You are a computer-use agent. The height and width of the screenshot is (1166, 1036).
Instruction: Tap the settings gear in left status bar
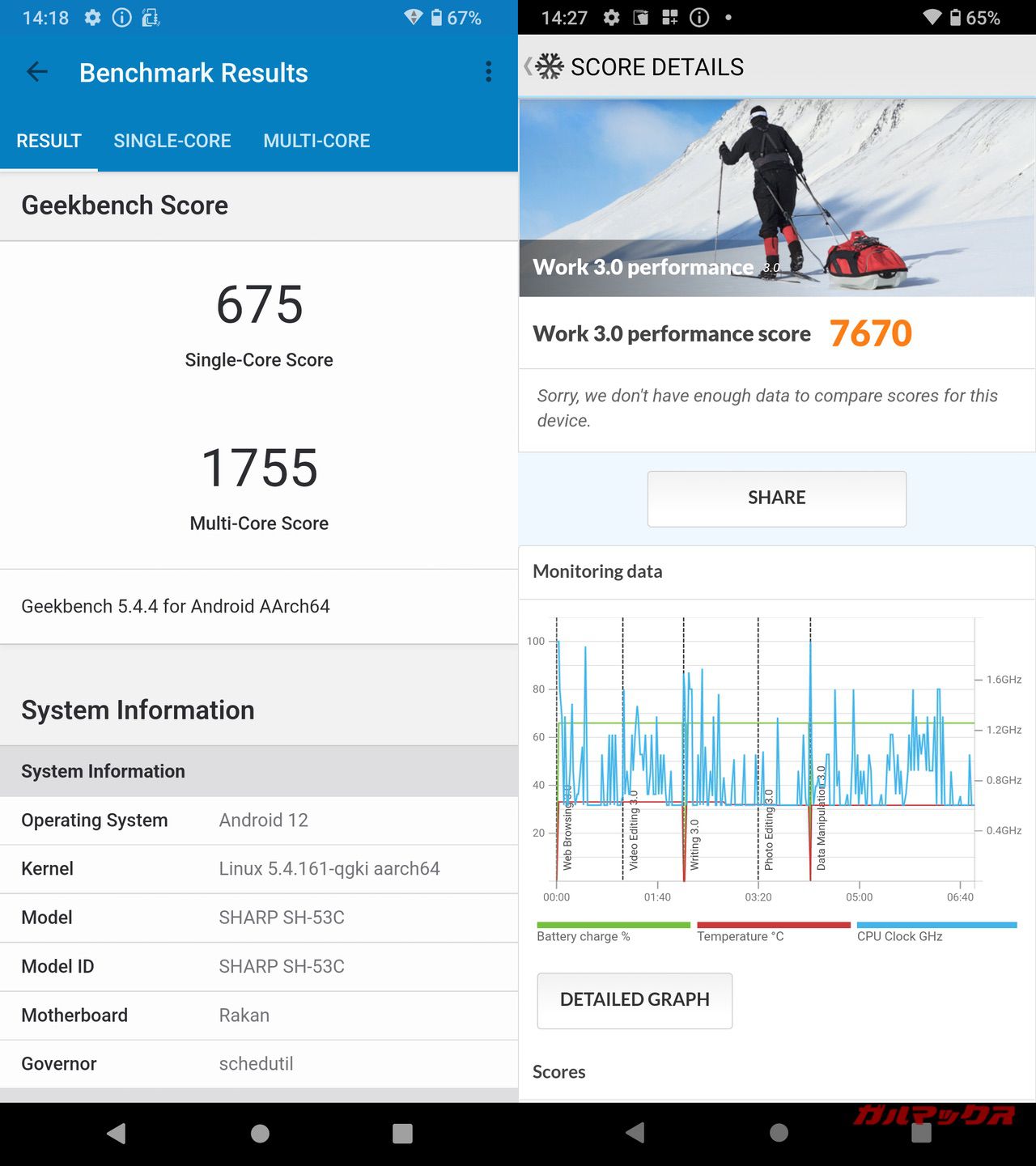(93, 18)
